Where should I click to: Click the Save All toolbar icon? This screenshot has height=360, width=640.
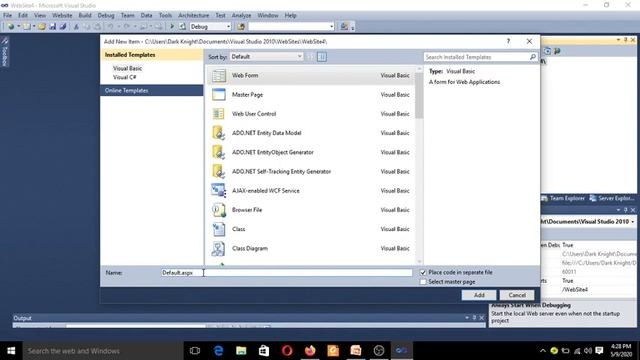(63, 27)
